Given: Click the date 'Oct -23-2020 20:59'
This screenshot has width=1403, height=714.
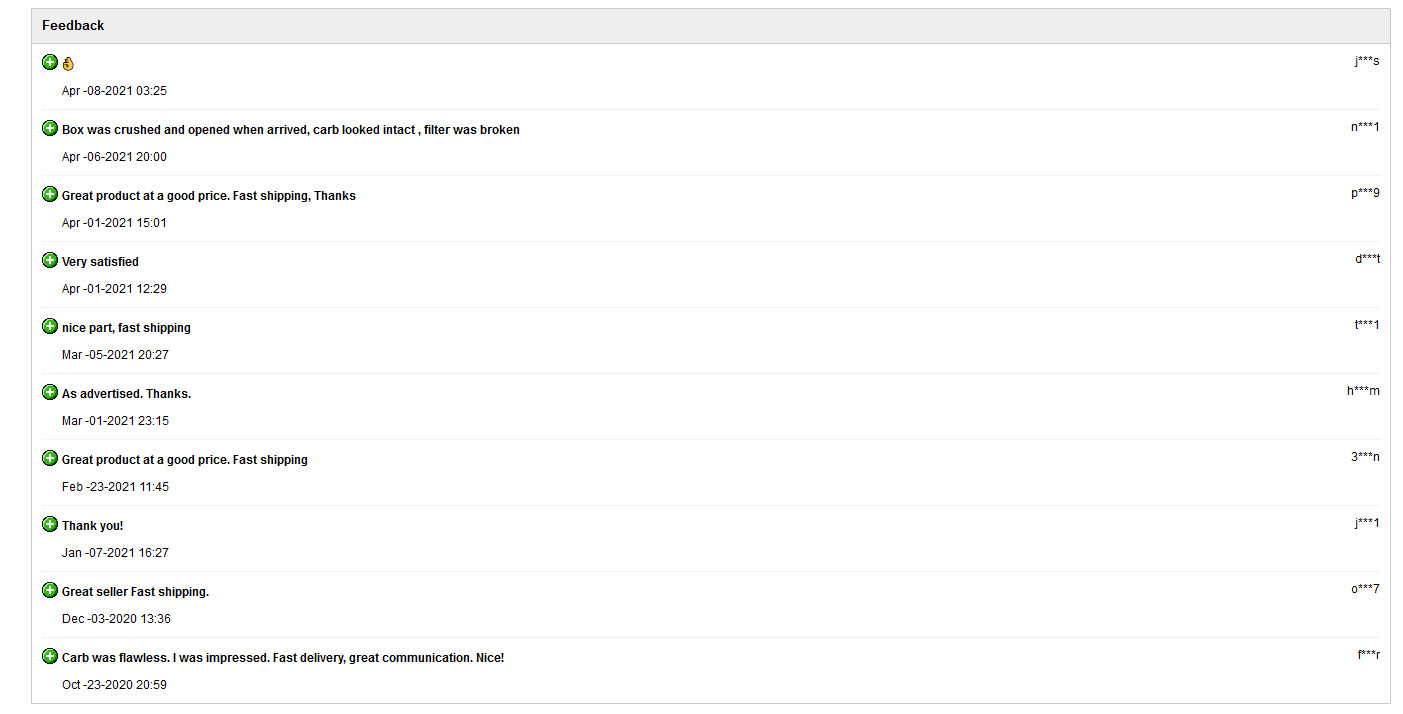Looking at the screenshot, I should 114,685.
